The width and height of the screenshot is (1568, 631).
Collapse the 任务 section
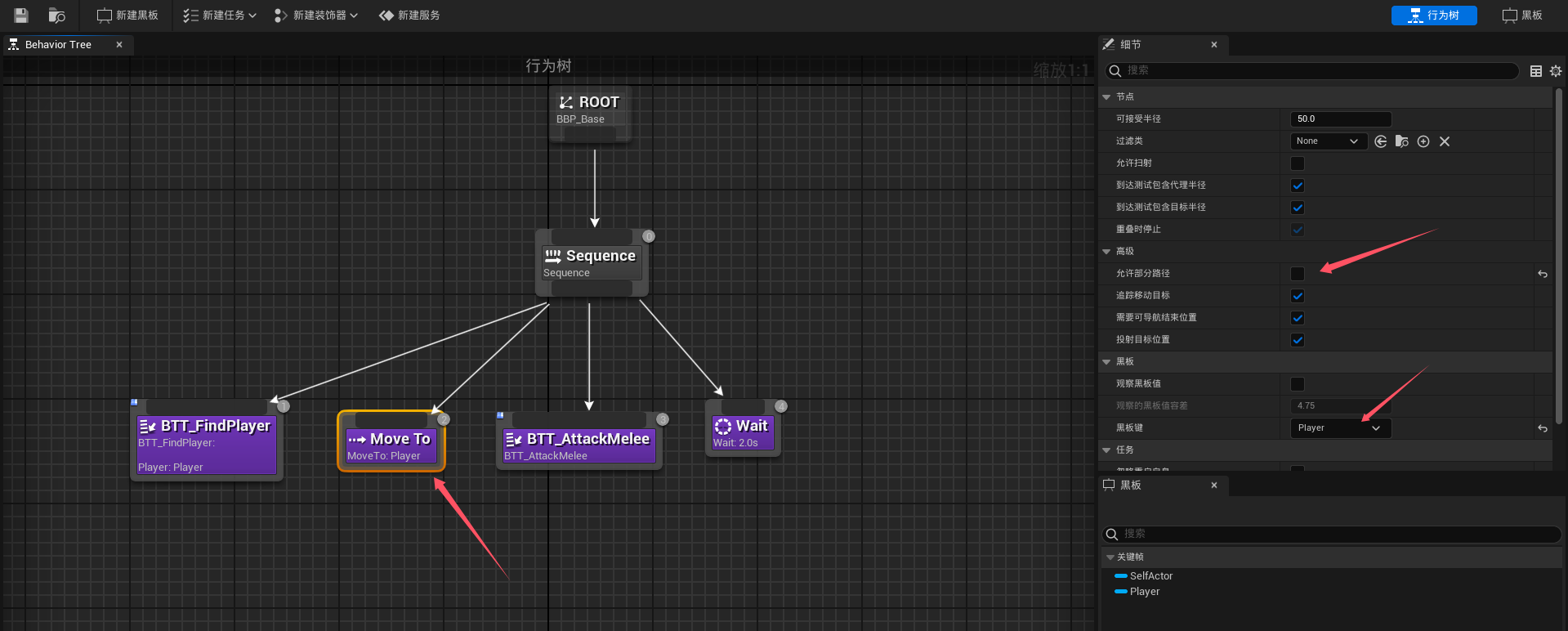[1106, 450]
